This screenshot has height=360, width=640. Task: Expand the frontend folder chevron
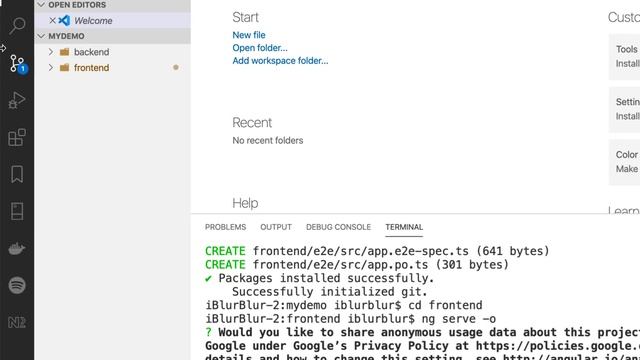click(x=51, y=67)
